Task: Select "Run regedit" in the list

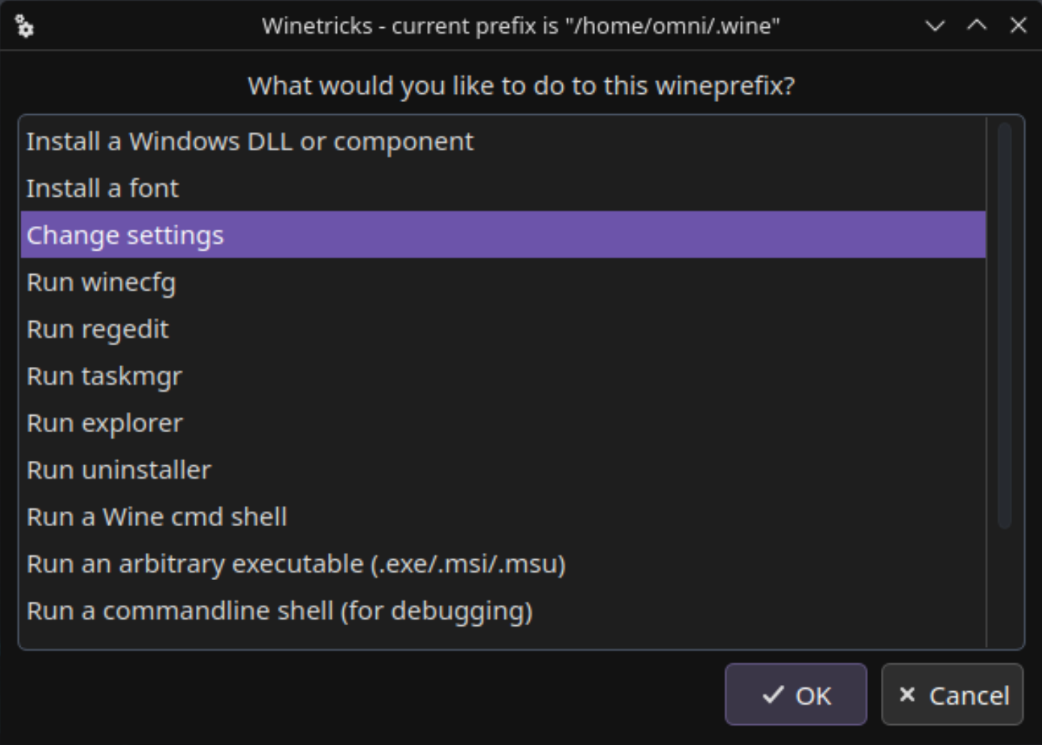Action: tap(98, 330)
